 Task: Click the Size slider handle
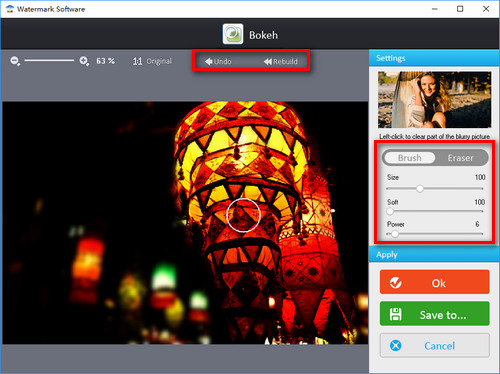[420, 189]
